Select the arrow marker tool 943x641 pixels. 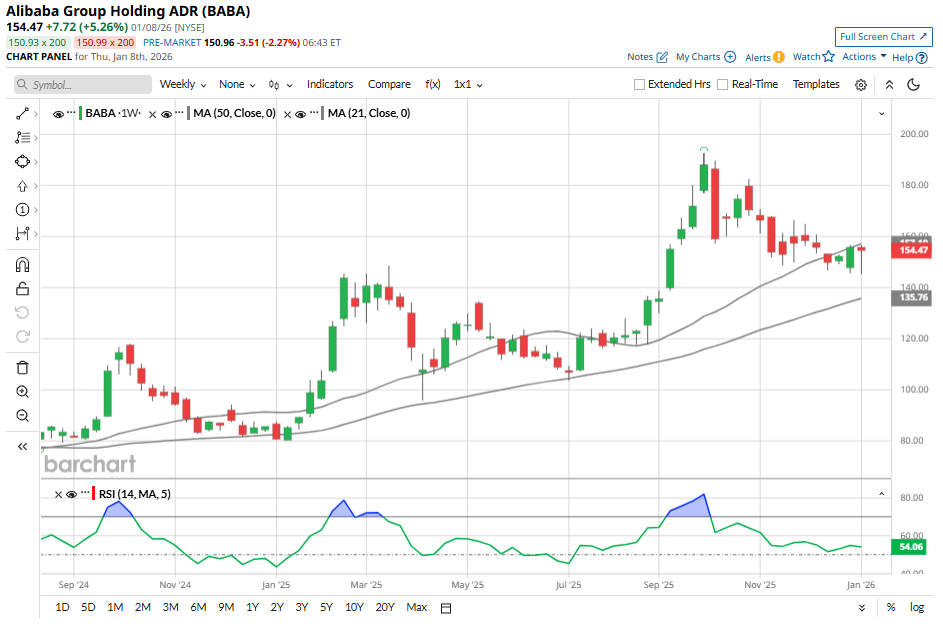point(22,186)
